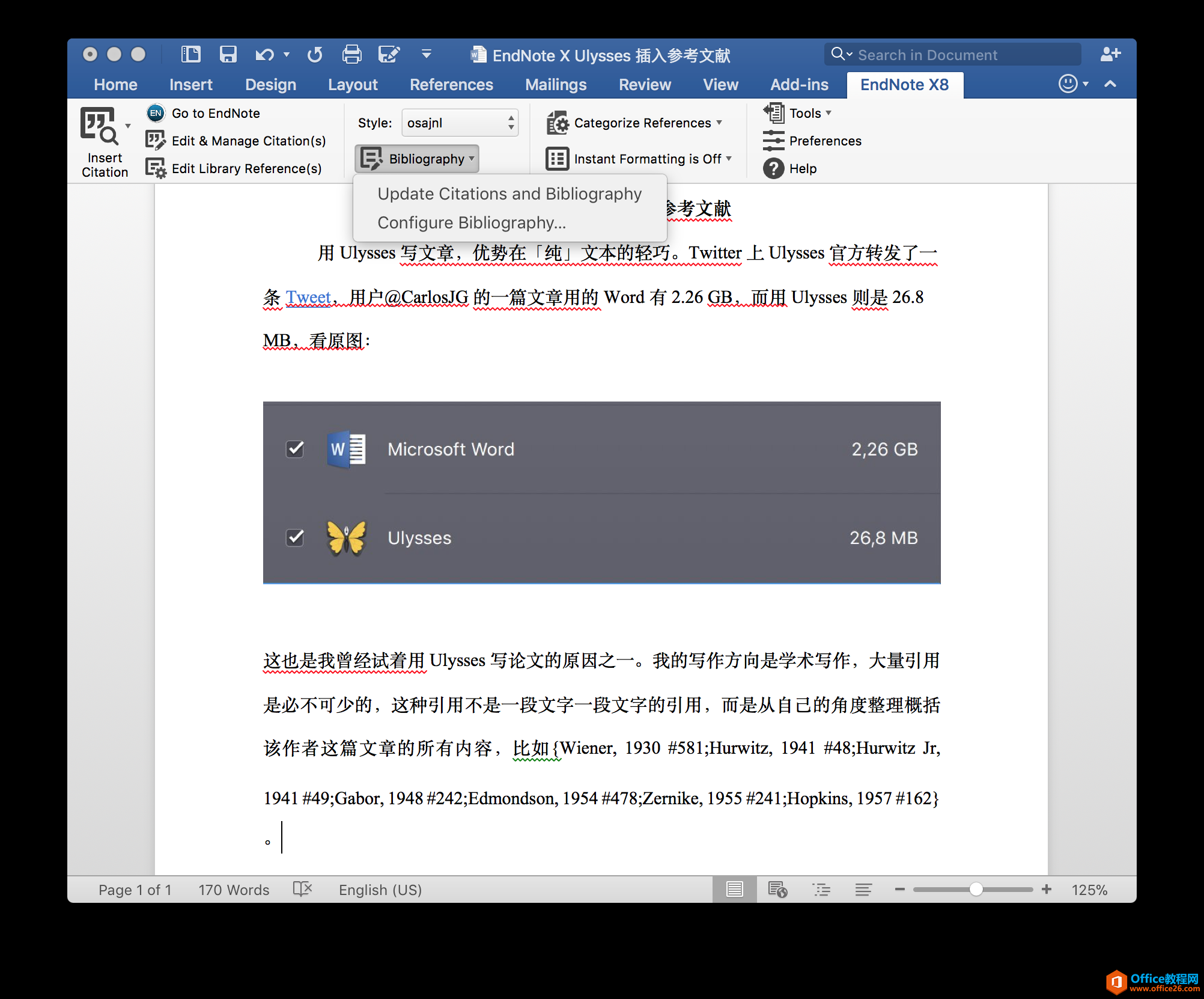This screenshot has height=999, width=1204.
Task: Open Edit & Manage Citation(s)
Action: click(248, 141)
